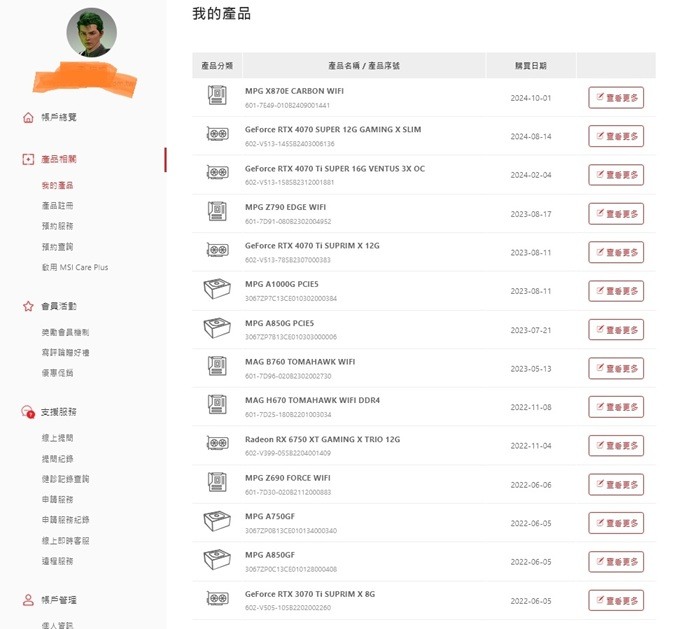Click the product icon beside 產品相關
Screen dimensions: 674x629
(28, 160)
